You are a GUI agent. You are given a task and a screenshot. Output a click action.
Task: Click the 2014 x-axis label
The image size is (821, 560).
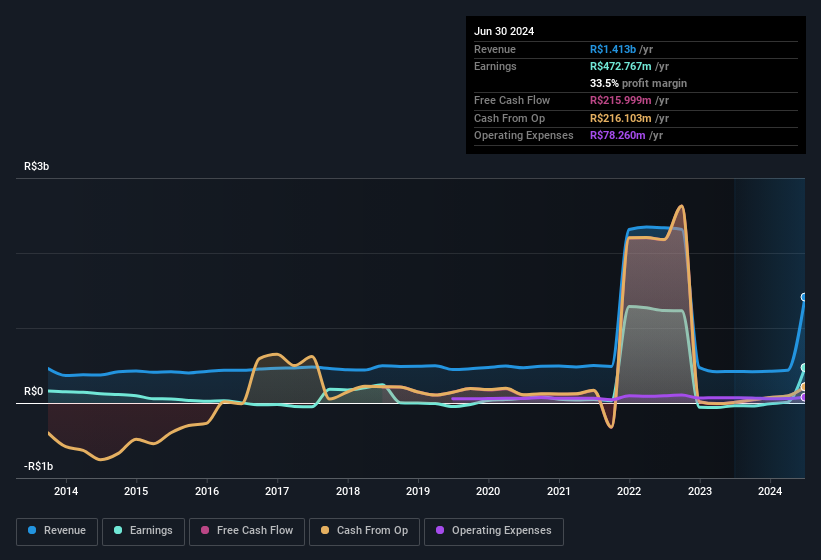66,491
